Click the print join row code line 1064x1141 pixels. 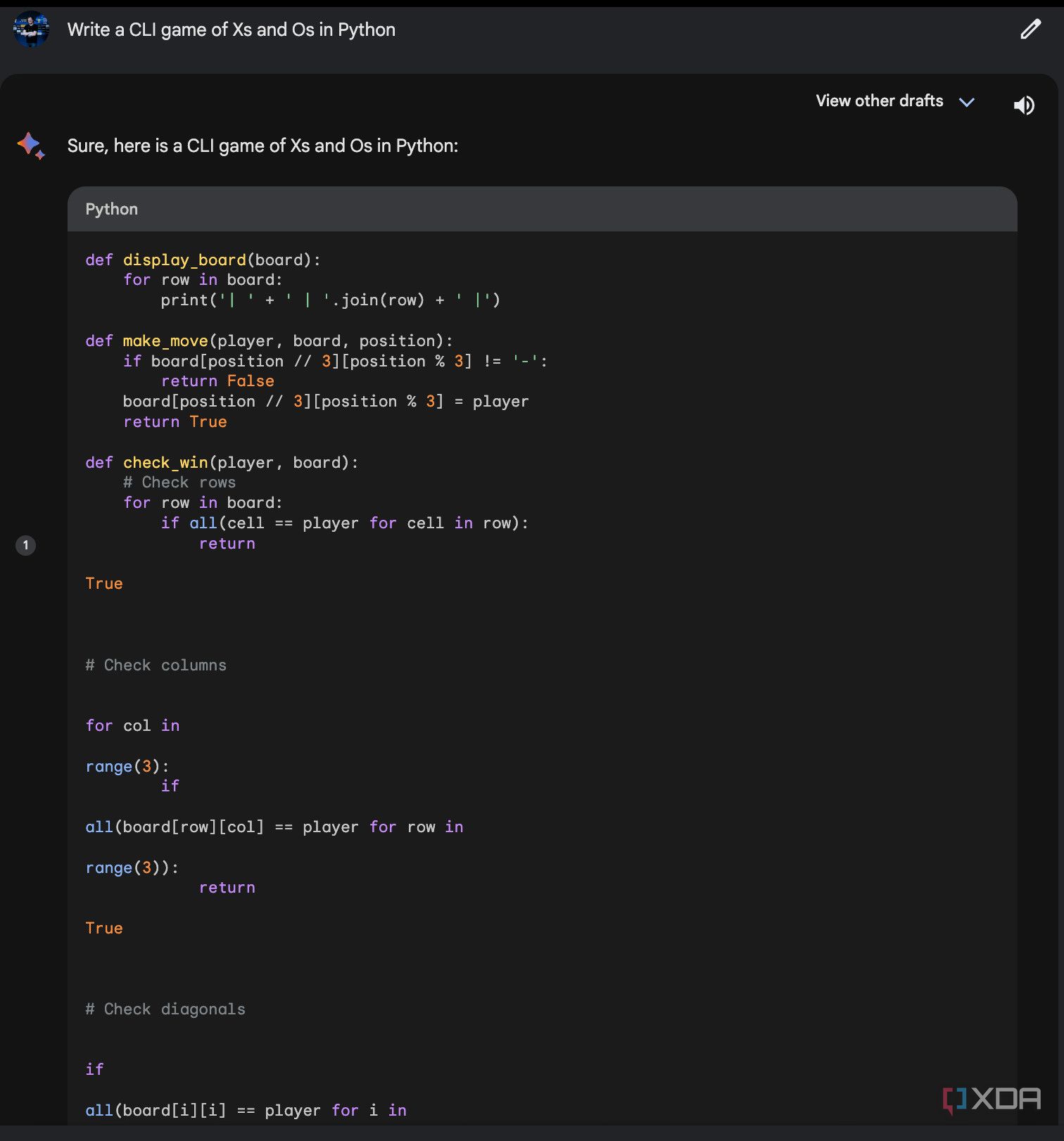[x=331, y=300]
